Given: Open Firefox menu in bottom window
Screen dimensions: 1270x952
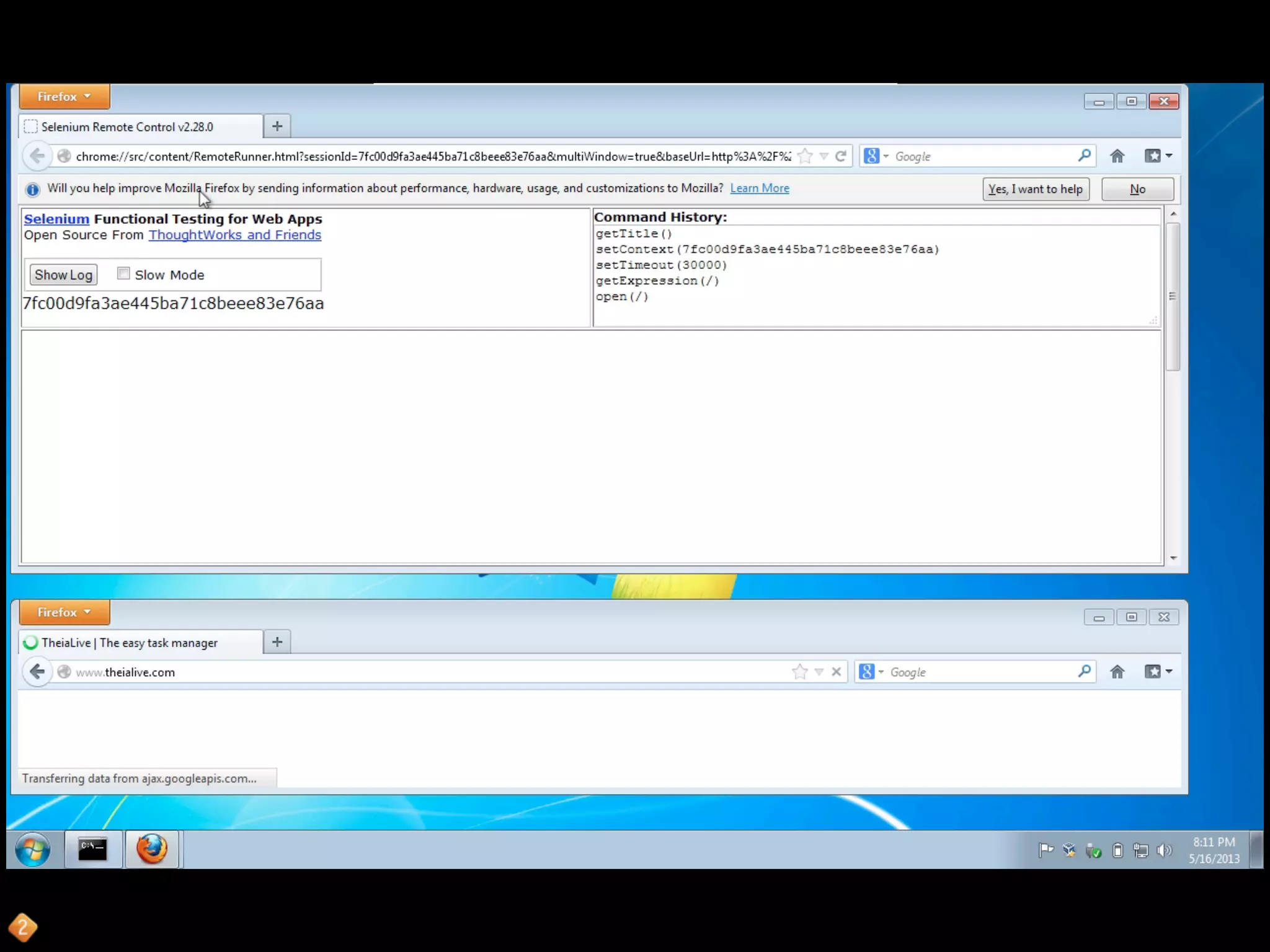Looking at the screenshot, I should click(64, 612).
